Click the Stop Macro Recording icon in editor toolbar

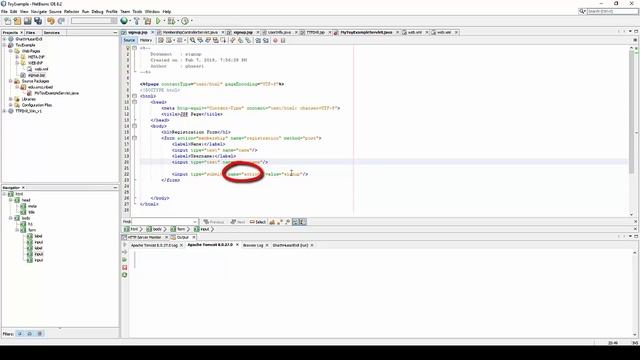tap(283, 40)
